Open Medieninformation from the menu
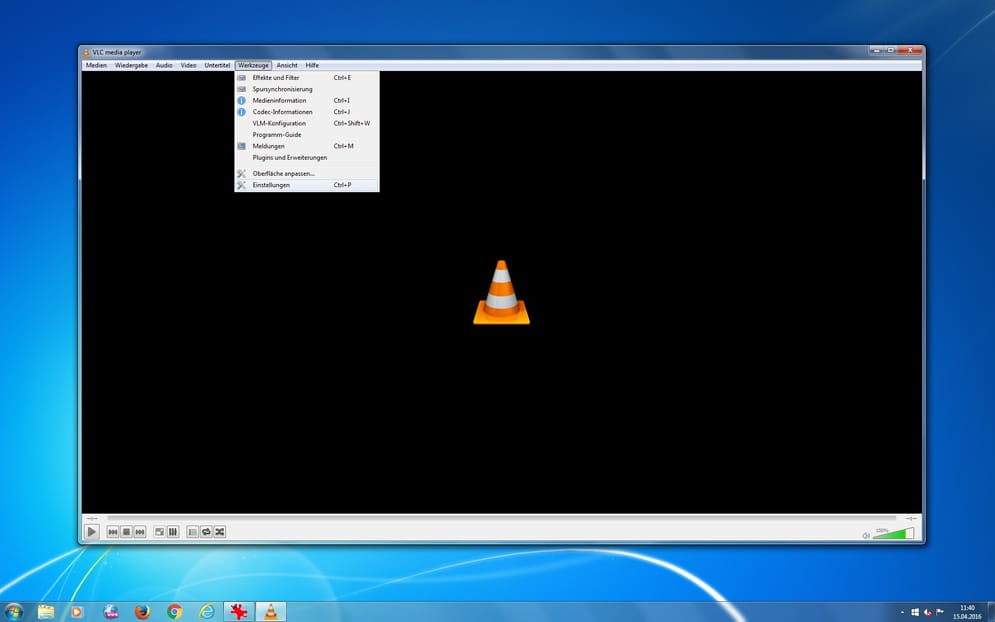The width and height of the screenshot is (995, 622). (307, 100)
